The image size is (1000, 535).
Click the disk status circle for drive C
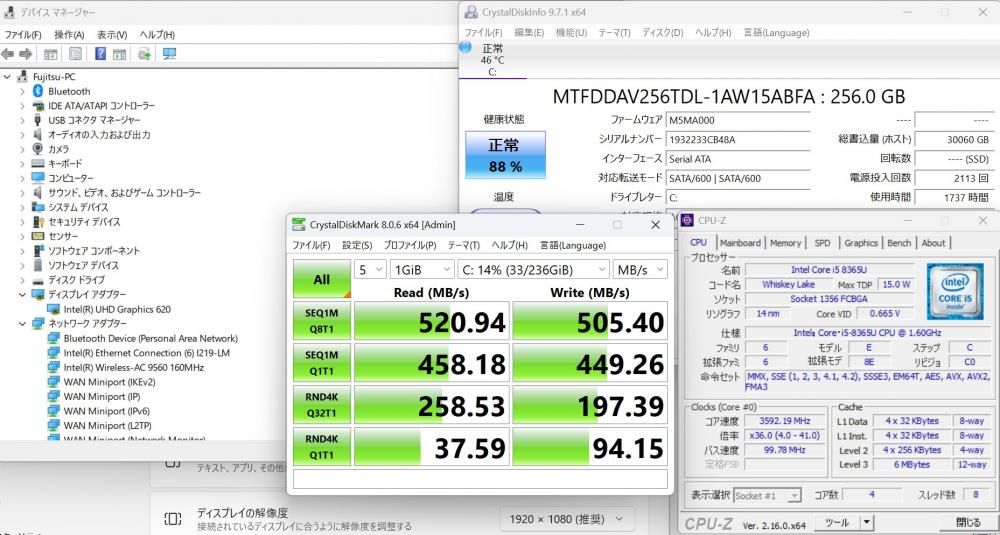click(x=465, y=47)
